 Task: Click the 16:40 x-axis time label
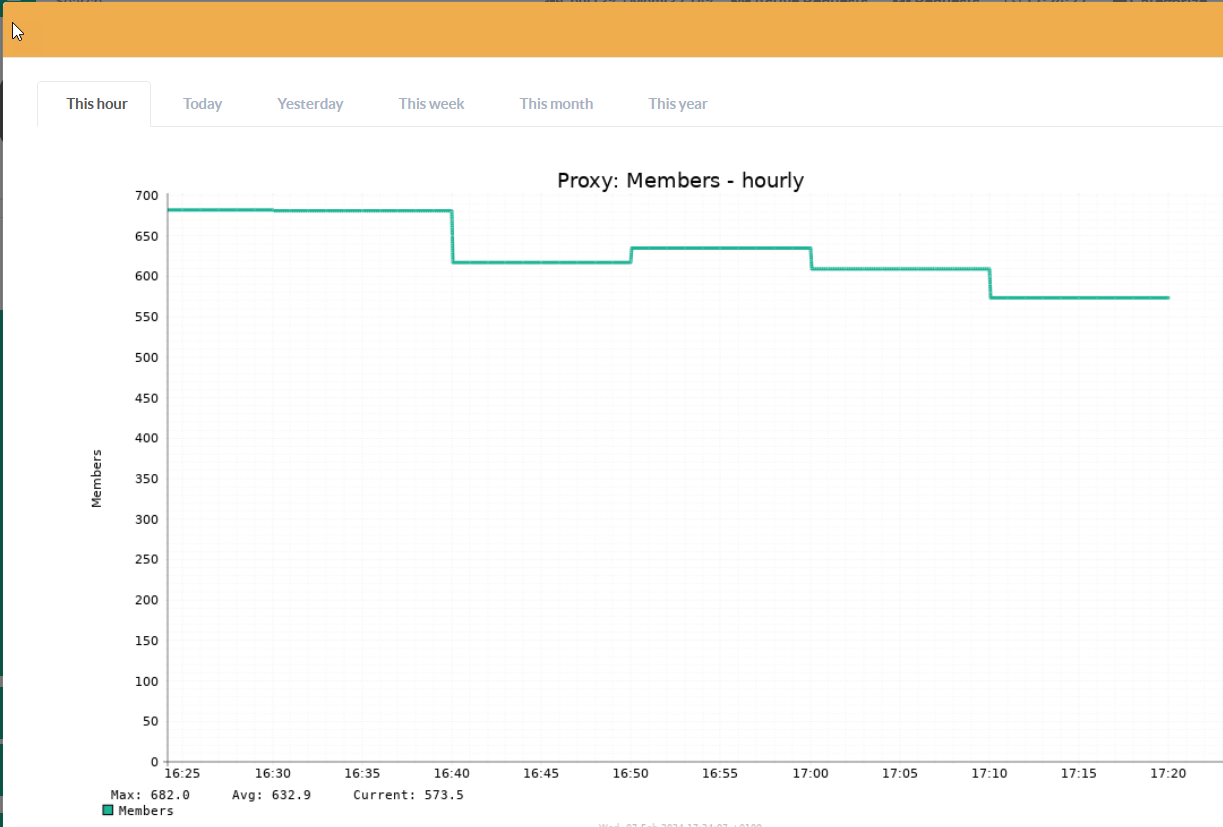point(452,774)
